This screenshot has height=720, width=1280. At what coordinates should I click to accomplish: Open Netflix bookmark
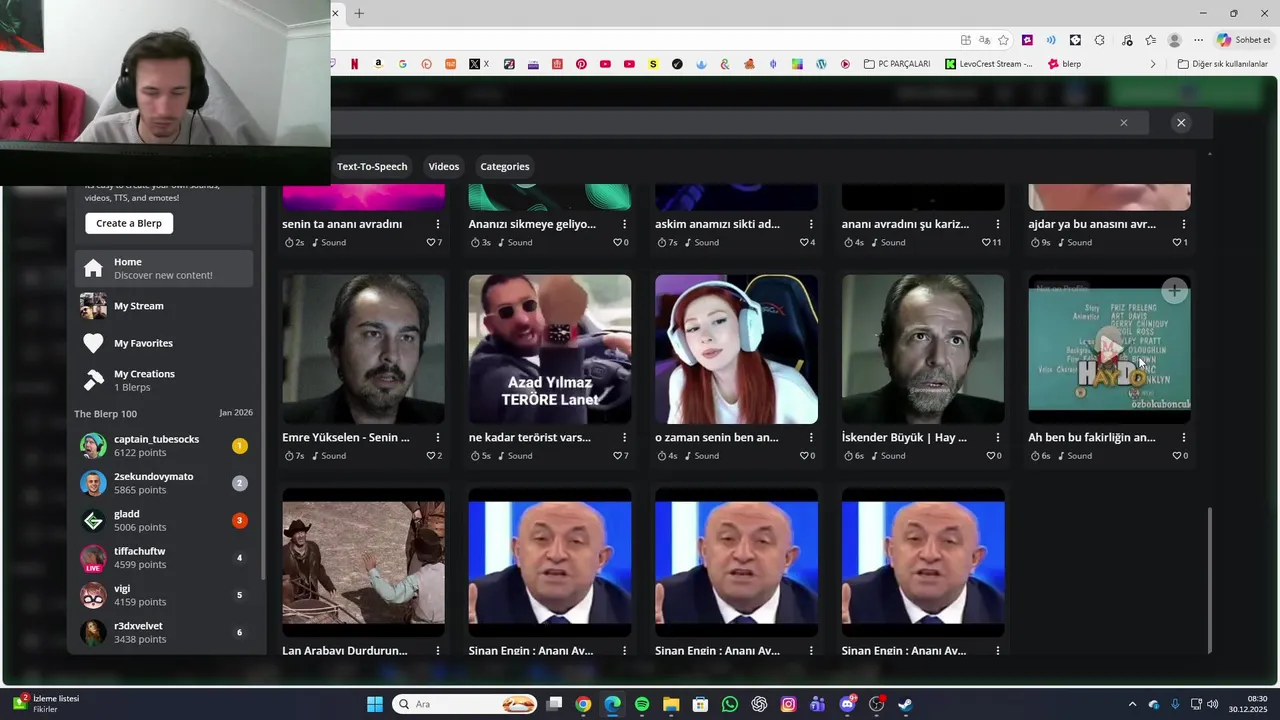coord(355,64)
